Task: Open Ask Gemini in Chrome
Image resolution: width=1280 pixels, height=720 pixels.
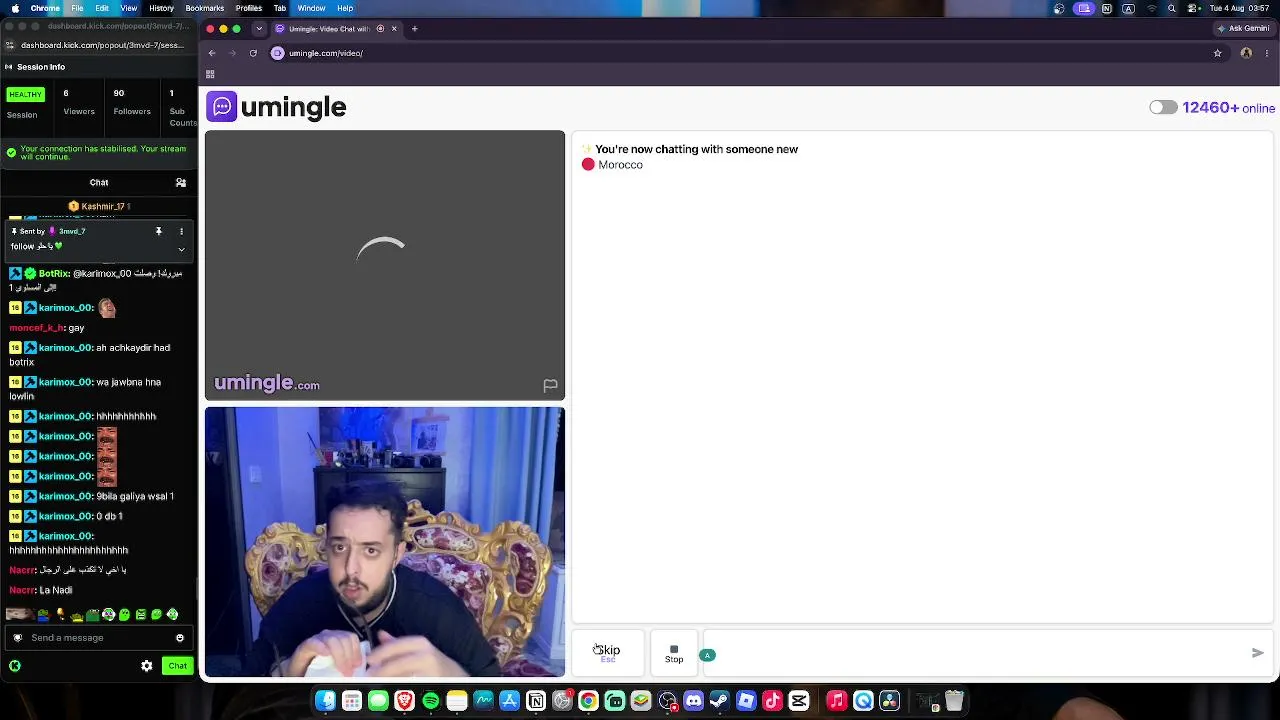Action: click(x=1245, y=28)
